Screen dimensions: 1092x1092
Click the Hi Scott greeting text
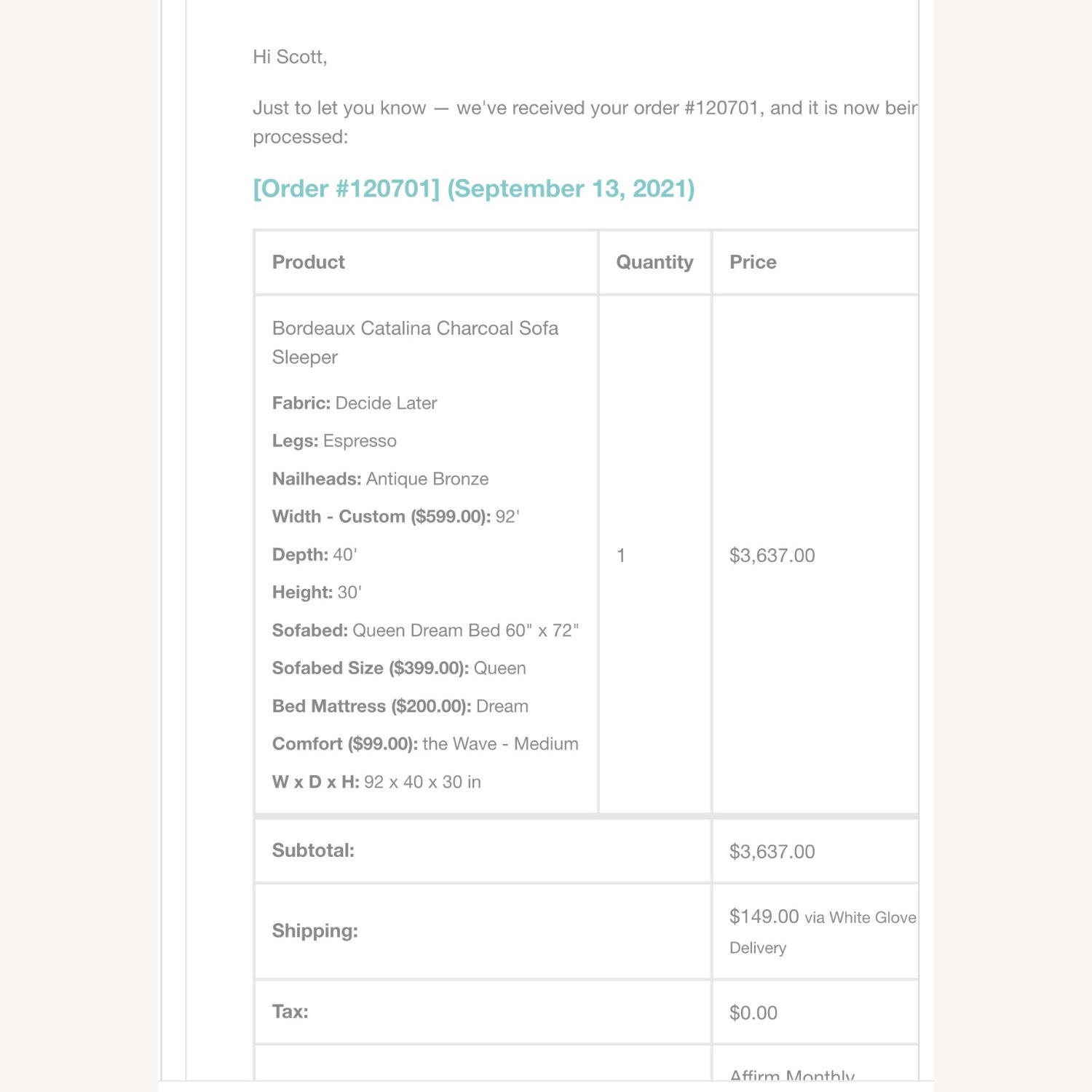pos(290,57)
